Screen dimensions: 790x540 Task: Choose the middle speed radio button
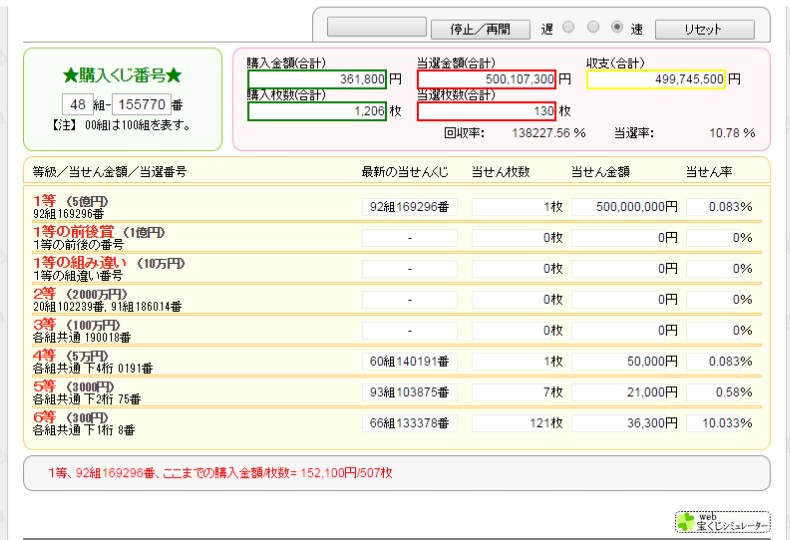click(593, 28)
